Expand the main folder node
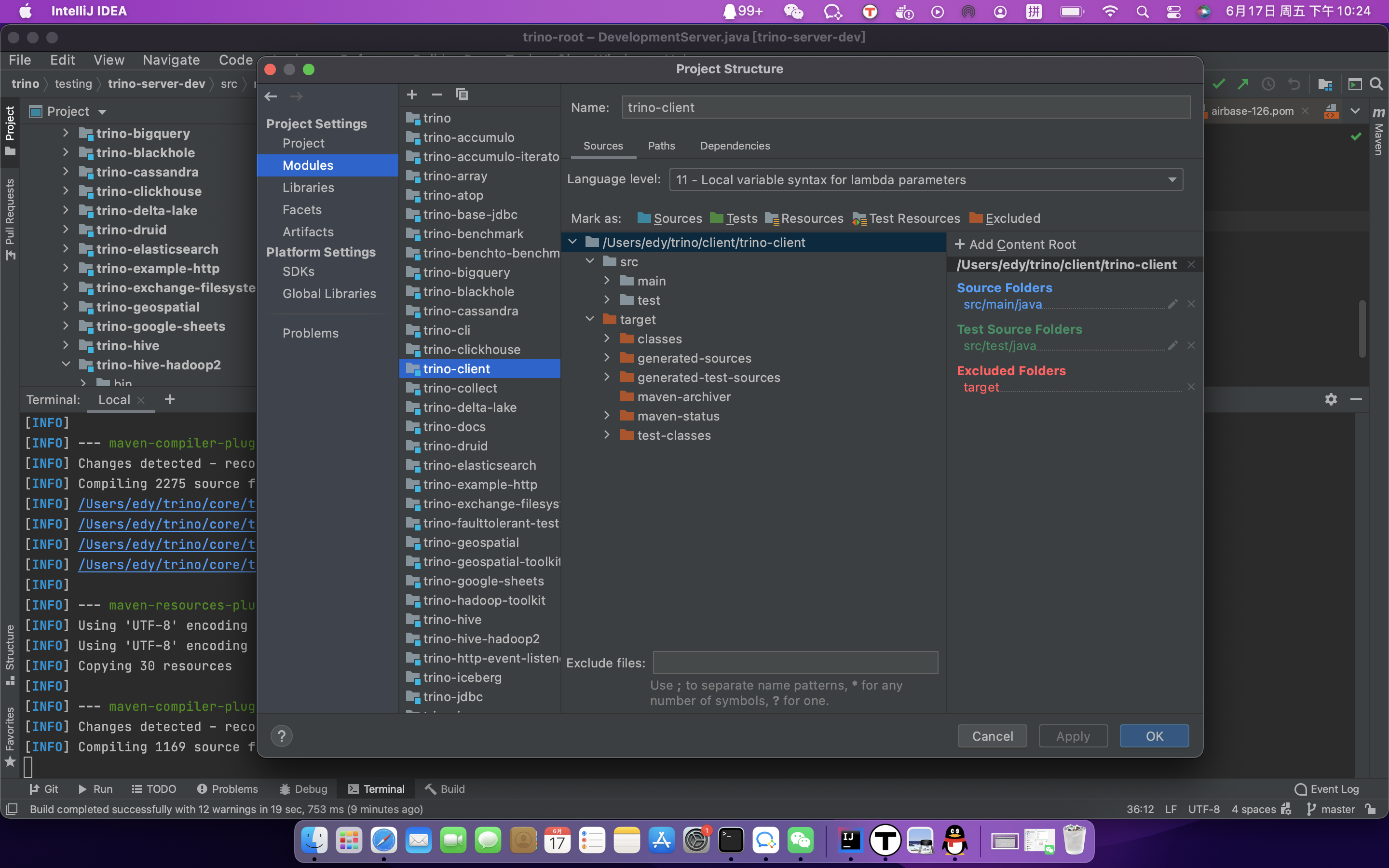Viewport: 1389px width, 868px height. coord(608,281)
